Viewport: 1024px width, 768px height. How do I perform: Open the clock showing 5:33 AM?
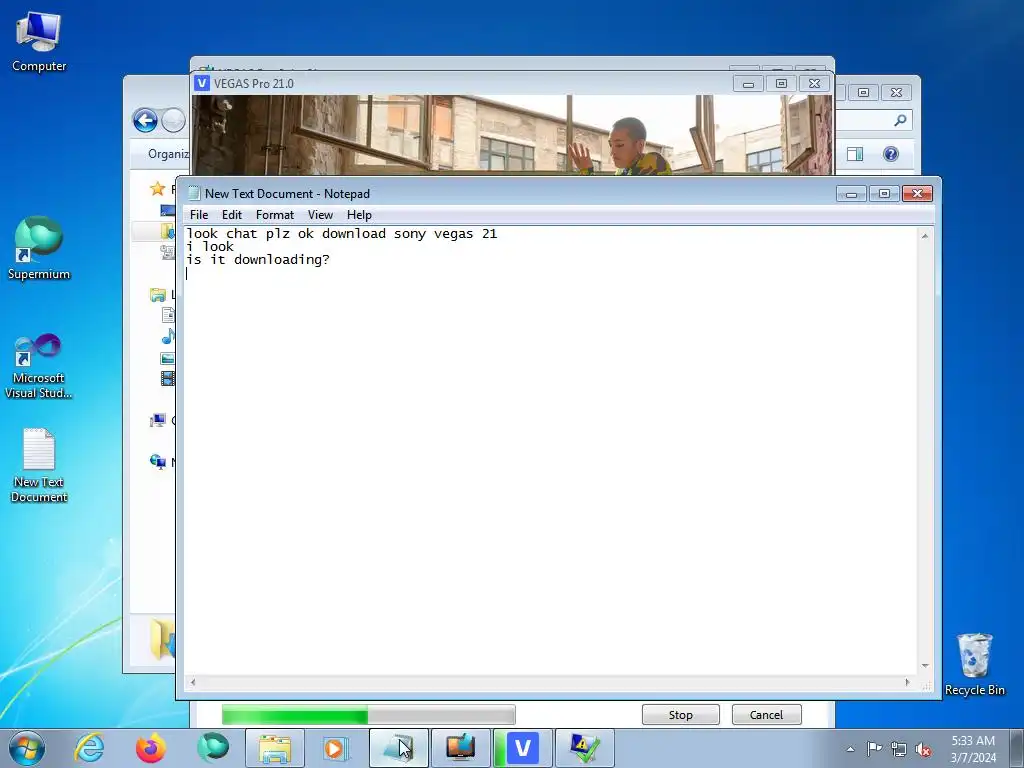pos(973,749)
